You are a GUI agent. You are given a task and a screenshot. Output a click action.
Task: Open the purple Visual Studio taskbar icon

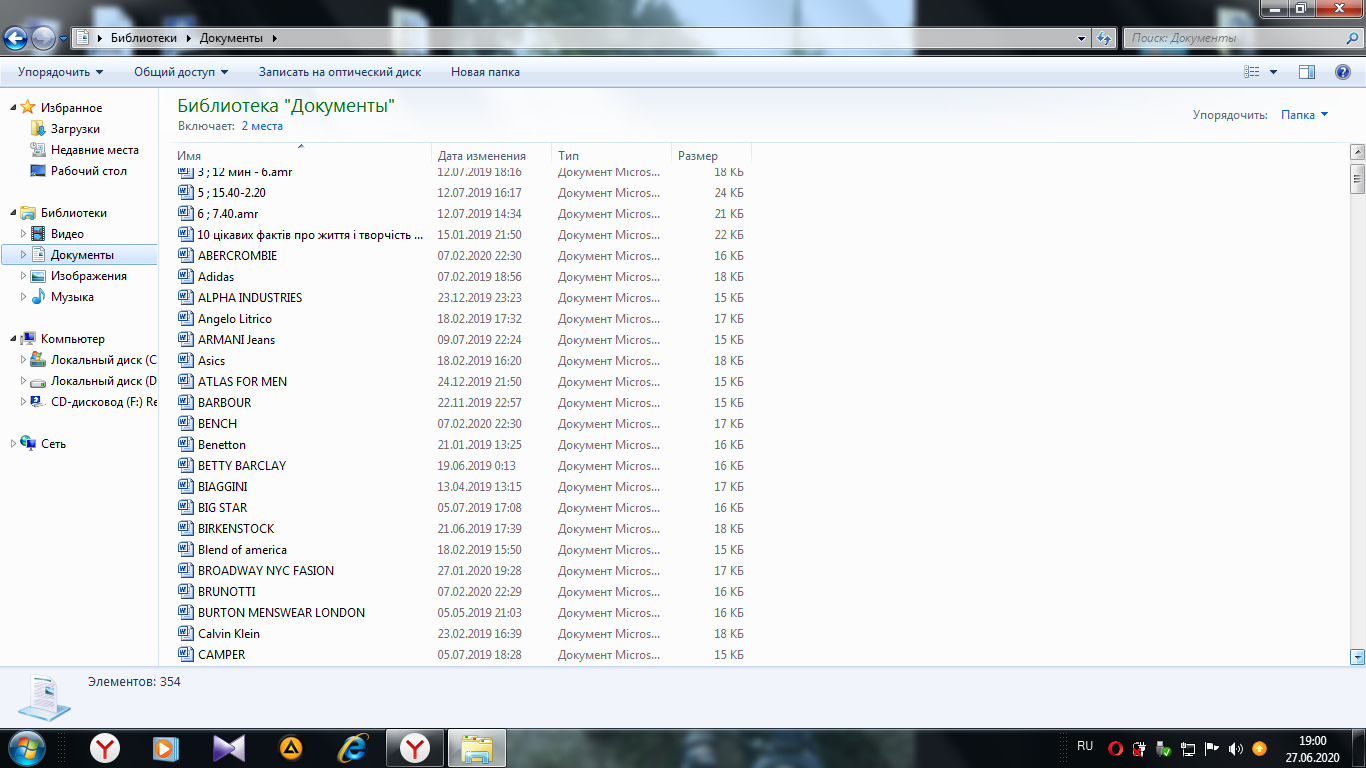tap(229, 748)
